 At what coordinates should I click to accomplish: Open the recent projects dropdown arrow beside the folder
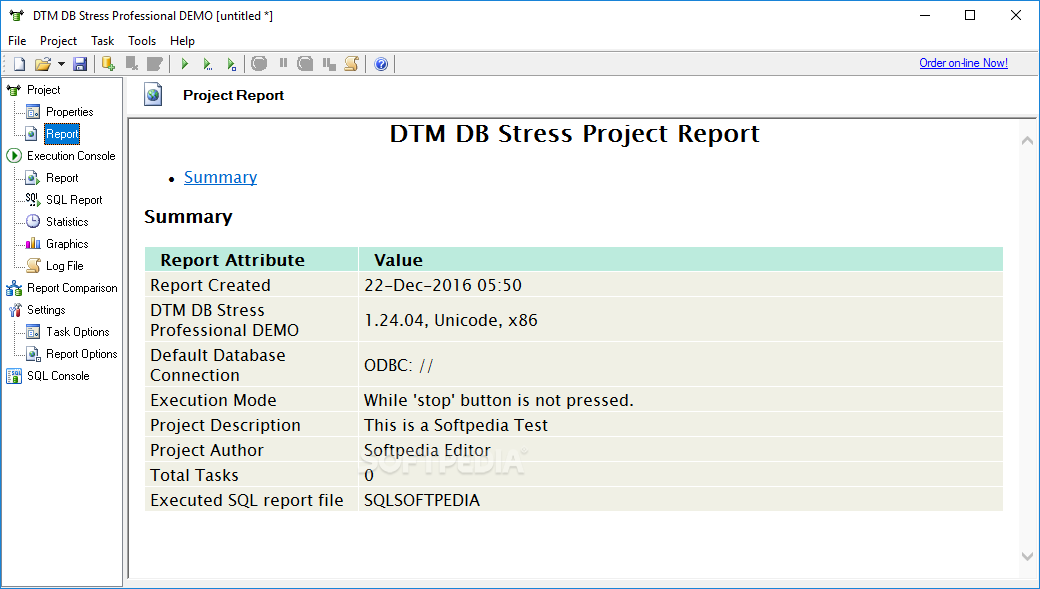tap(61, 64)
